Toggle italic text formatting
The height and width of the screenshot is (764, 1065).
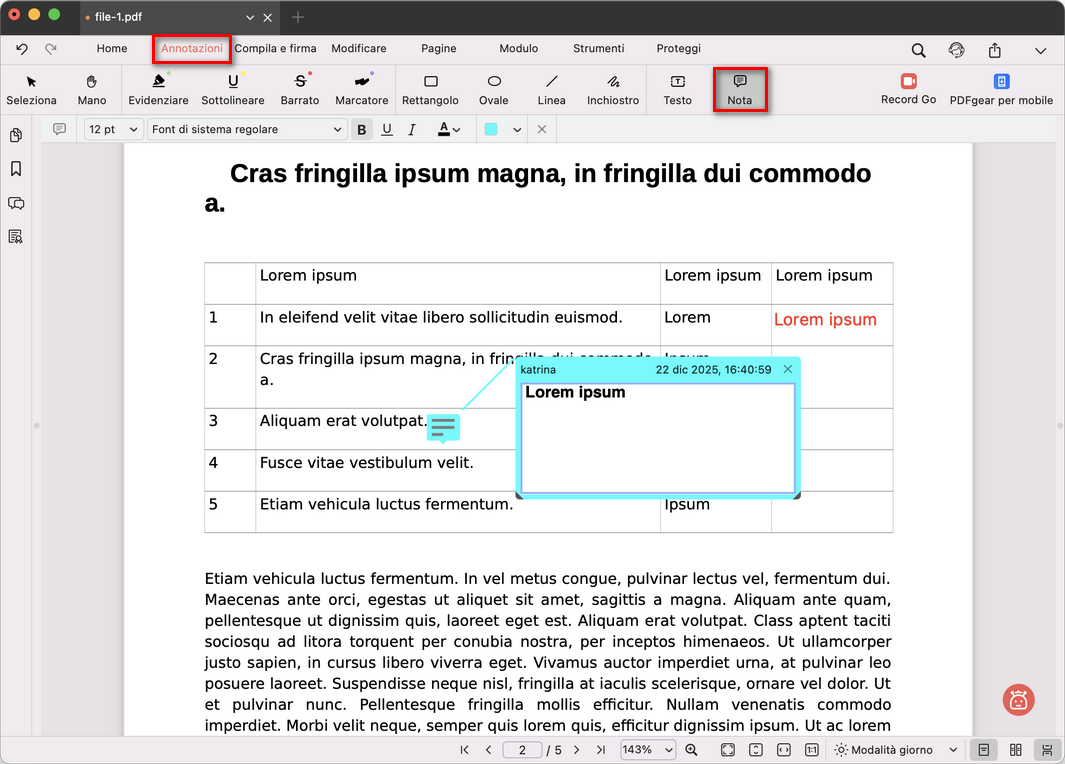413,129
